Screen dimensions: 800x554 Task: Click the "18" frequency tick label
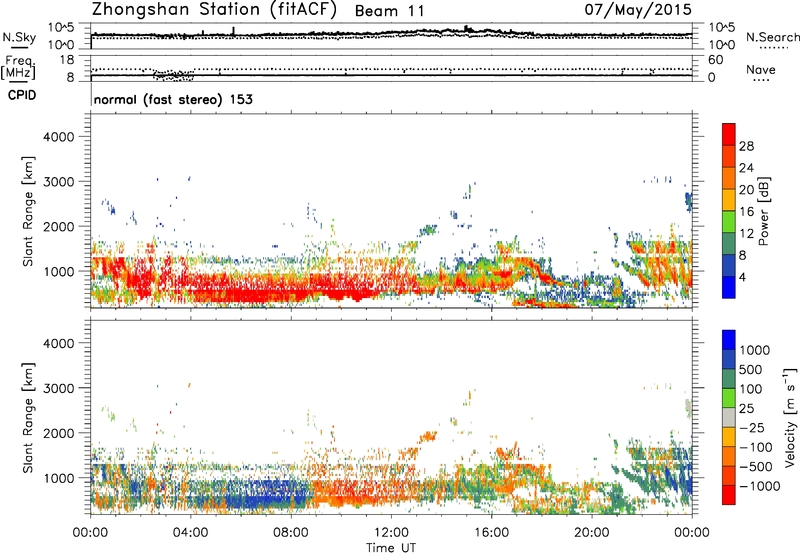67,60
